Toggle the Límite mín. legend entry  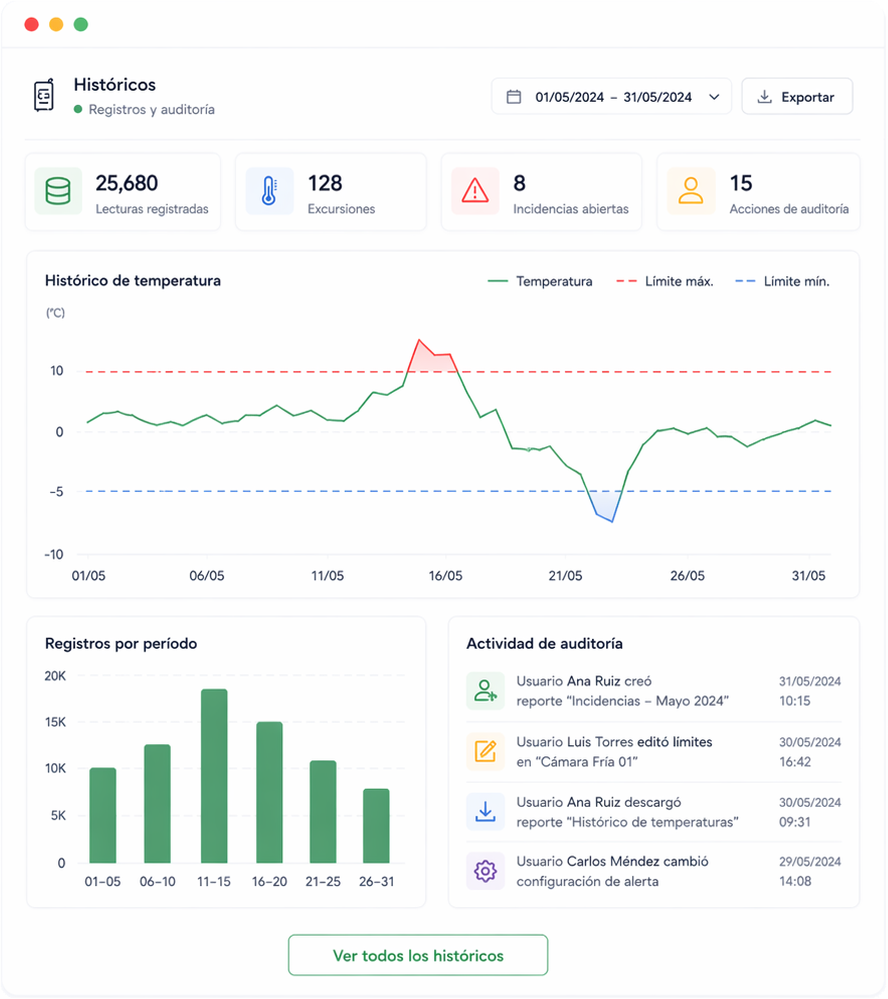point(782,282)
